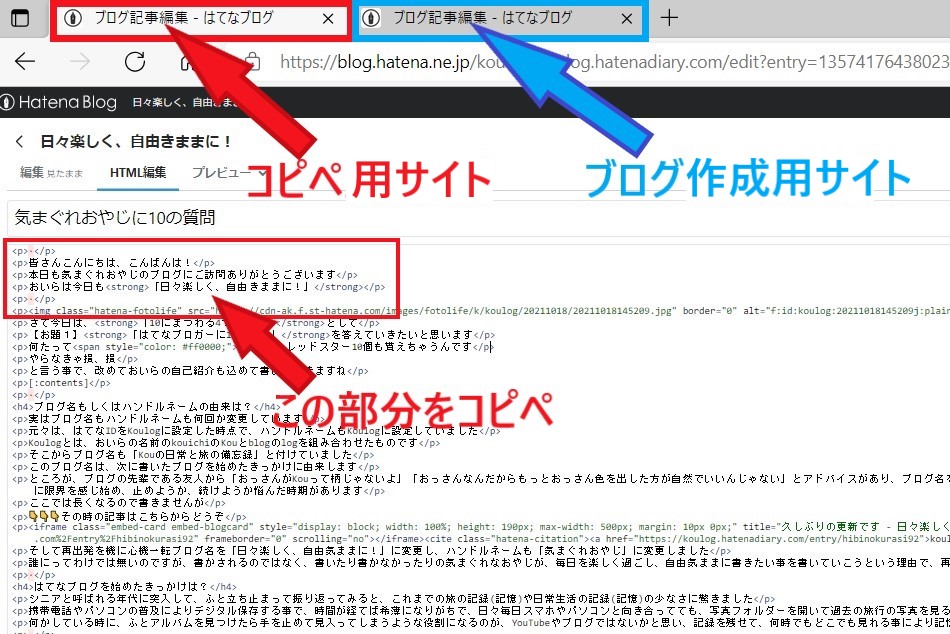The image size is (950, 634).
Task: Click the img class="hatena-fotolife" code line
Action: coord(481,311)
